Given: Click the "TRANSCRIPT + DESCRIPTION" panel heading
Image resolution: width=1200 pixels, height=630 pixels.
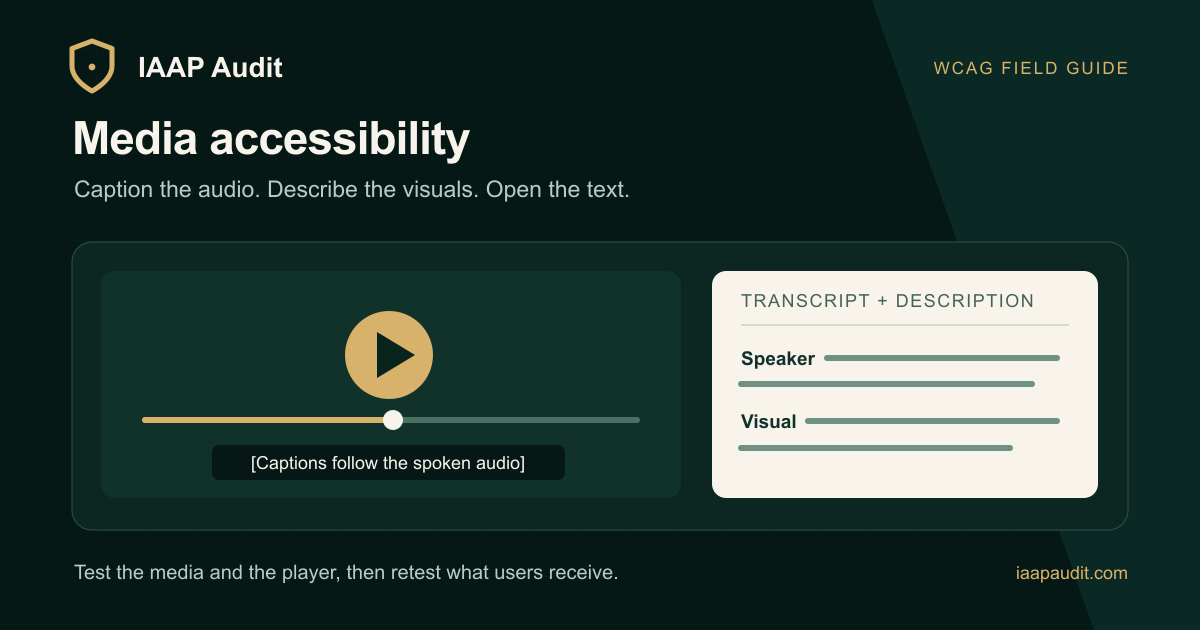Looking at the screenshot, I should click(x=888, y=301).
